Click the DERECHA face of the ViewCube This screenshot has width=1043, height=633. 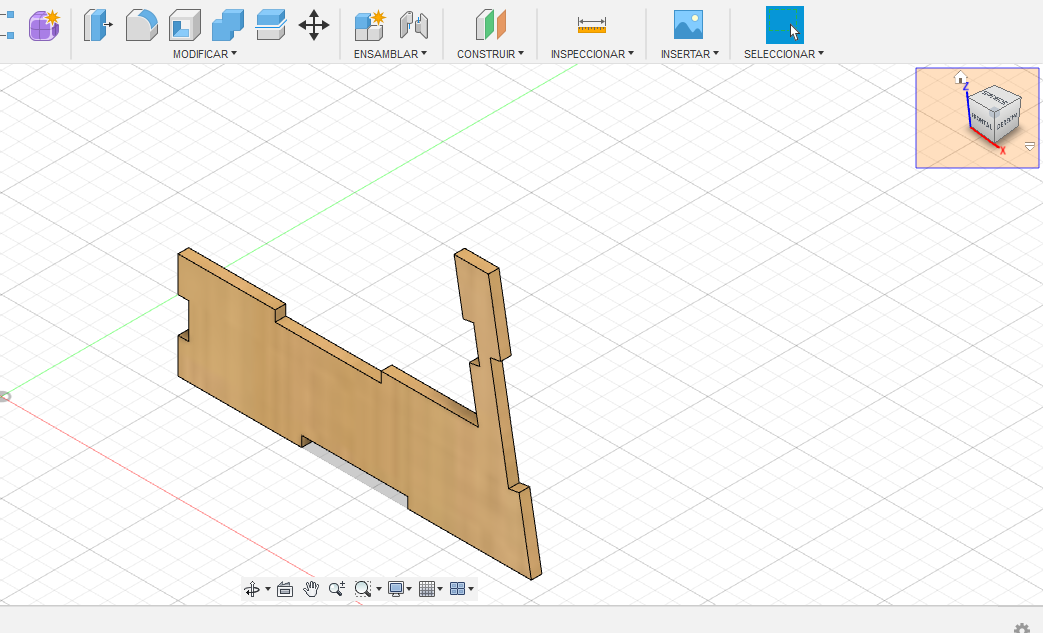coord(1007,120)
